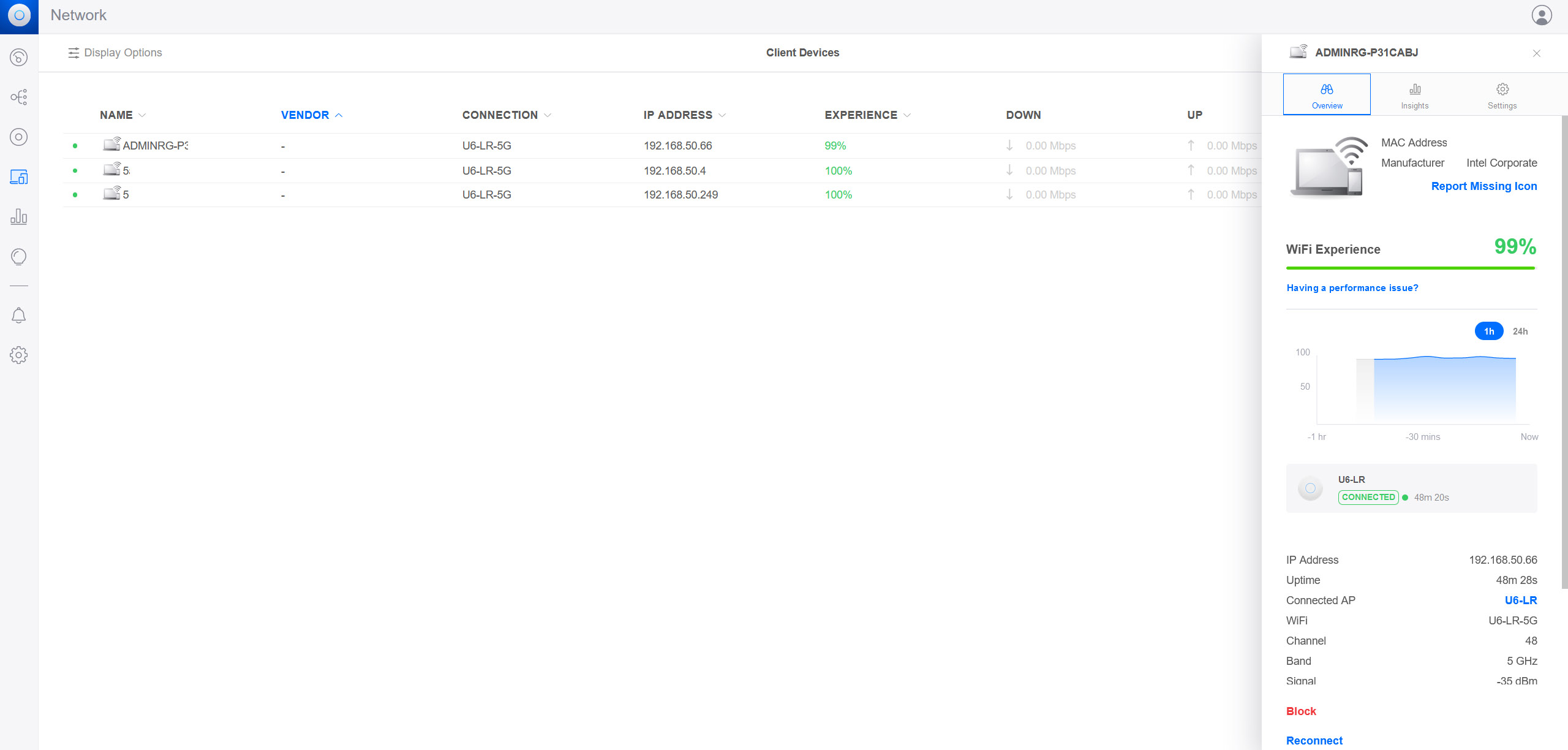Sort table by Connection column

507,115
